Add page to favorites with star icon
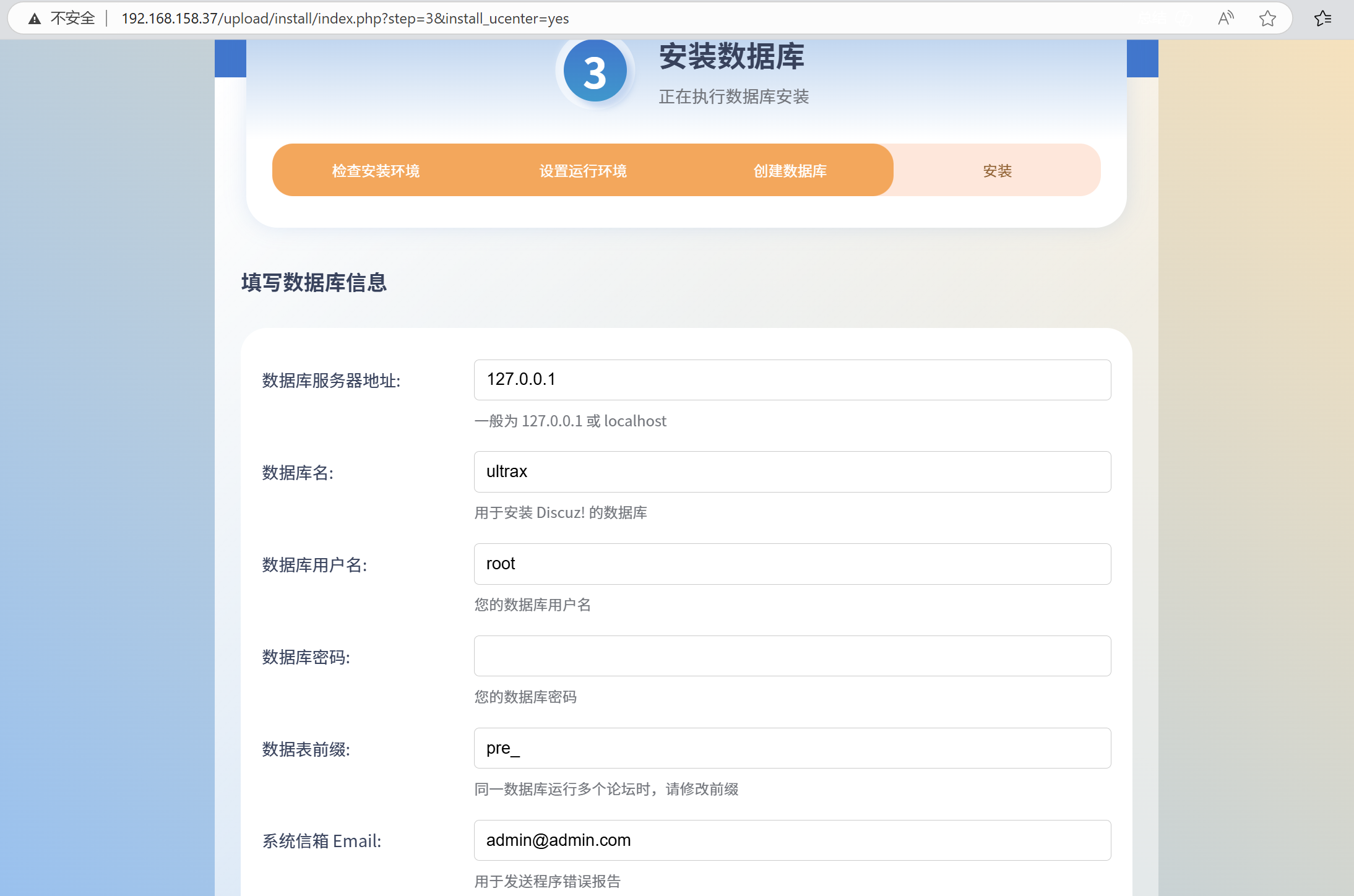This screenshot has width=1354, height=896. 1267,19
